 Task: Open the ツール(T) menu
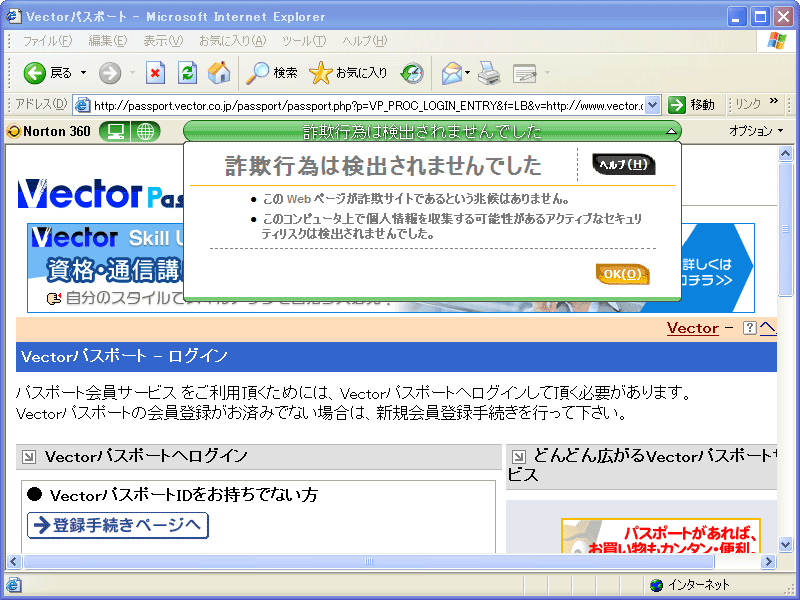pyautogui.click(x=304, y=41)
